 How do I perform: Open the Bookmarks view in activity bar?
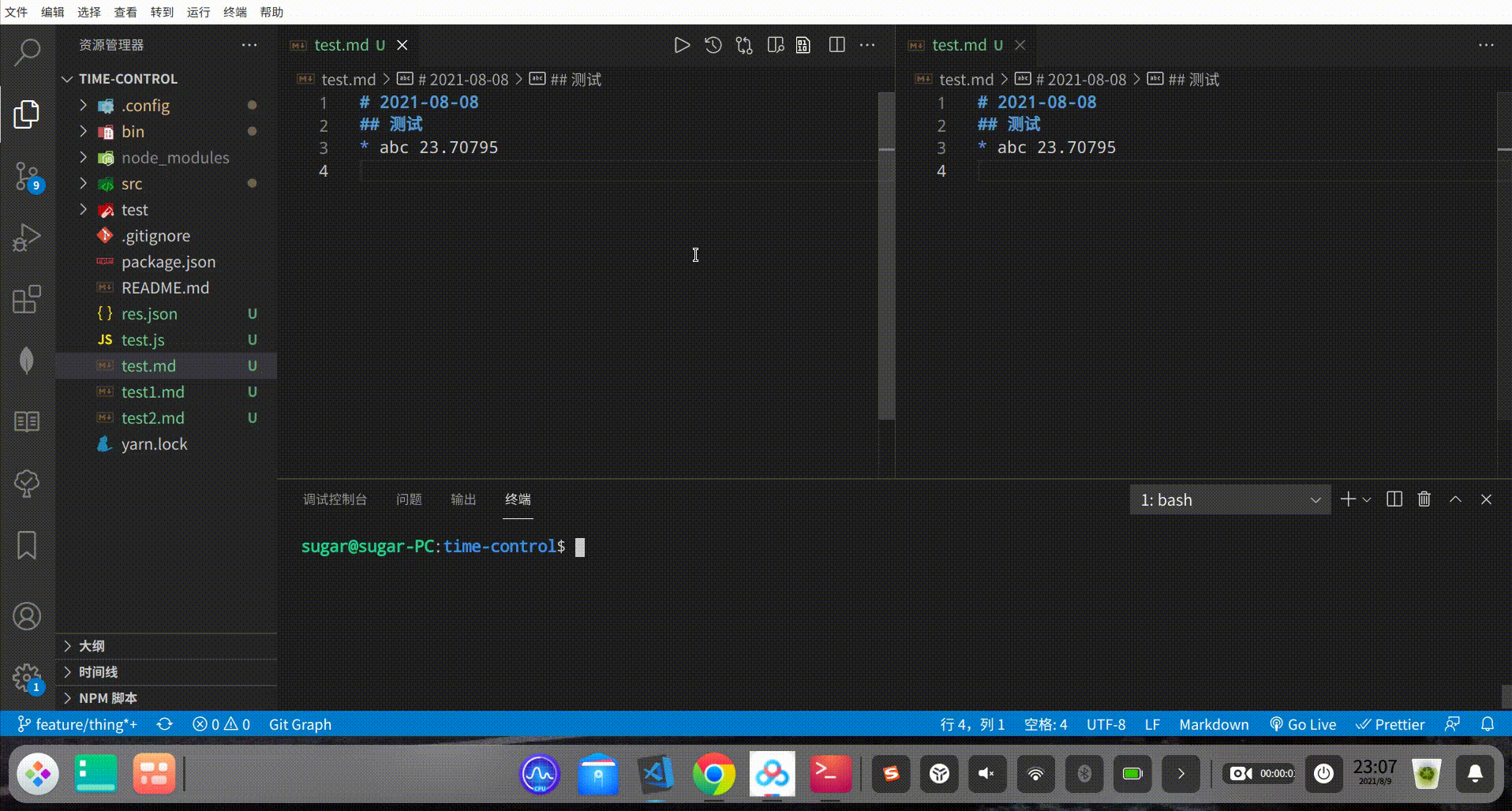coord(27,545)
